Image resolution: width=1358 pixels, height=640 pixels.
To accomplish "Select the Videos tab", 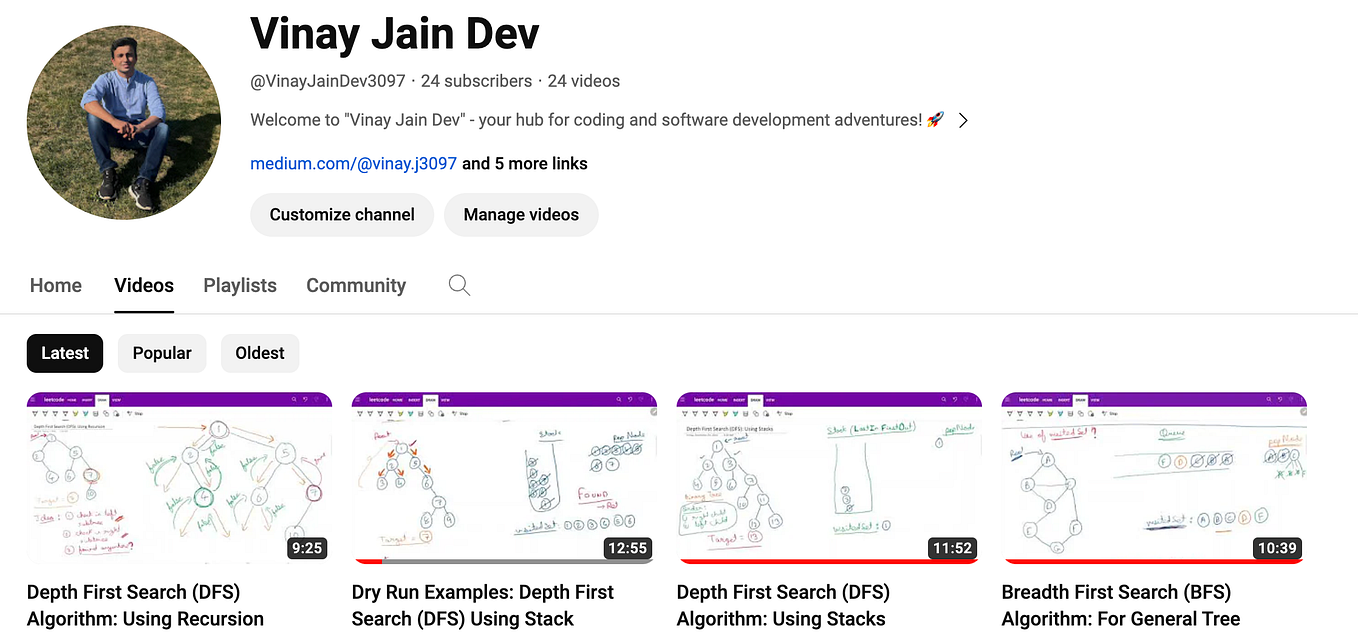I will click(143, 285).
